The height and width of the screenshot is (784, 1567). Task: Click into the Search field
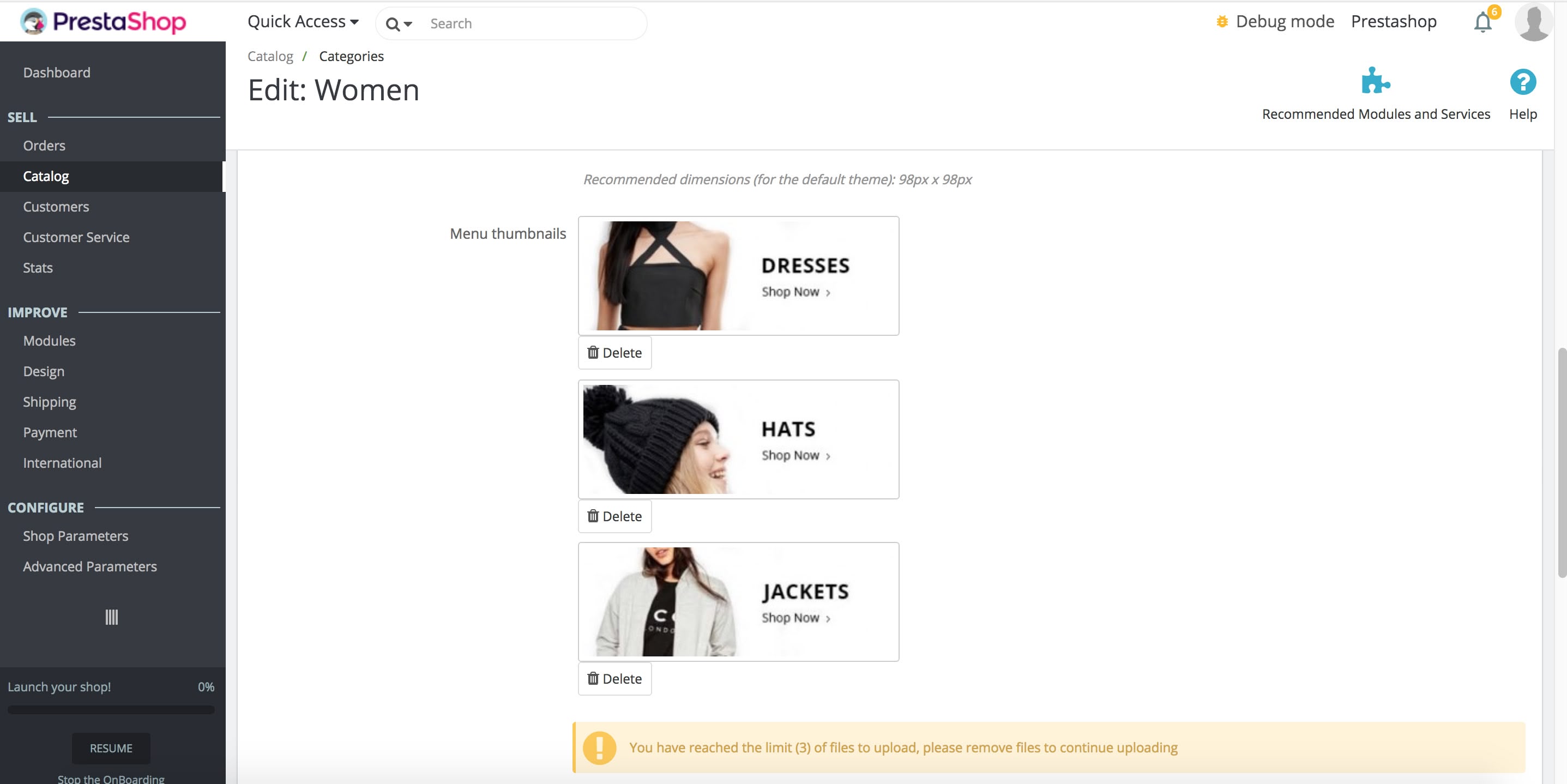click(x=532, y=24)
